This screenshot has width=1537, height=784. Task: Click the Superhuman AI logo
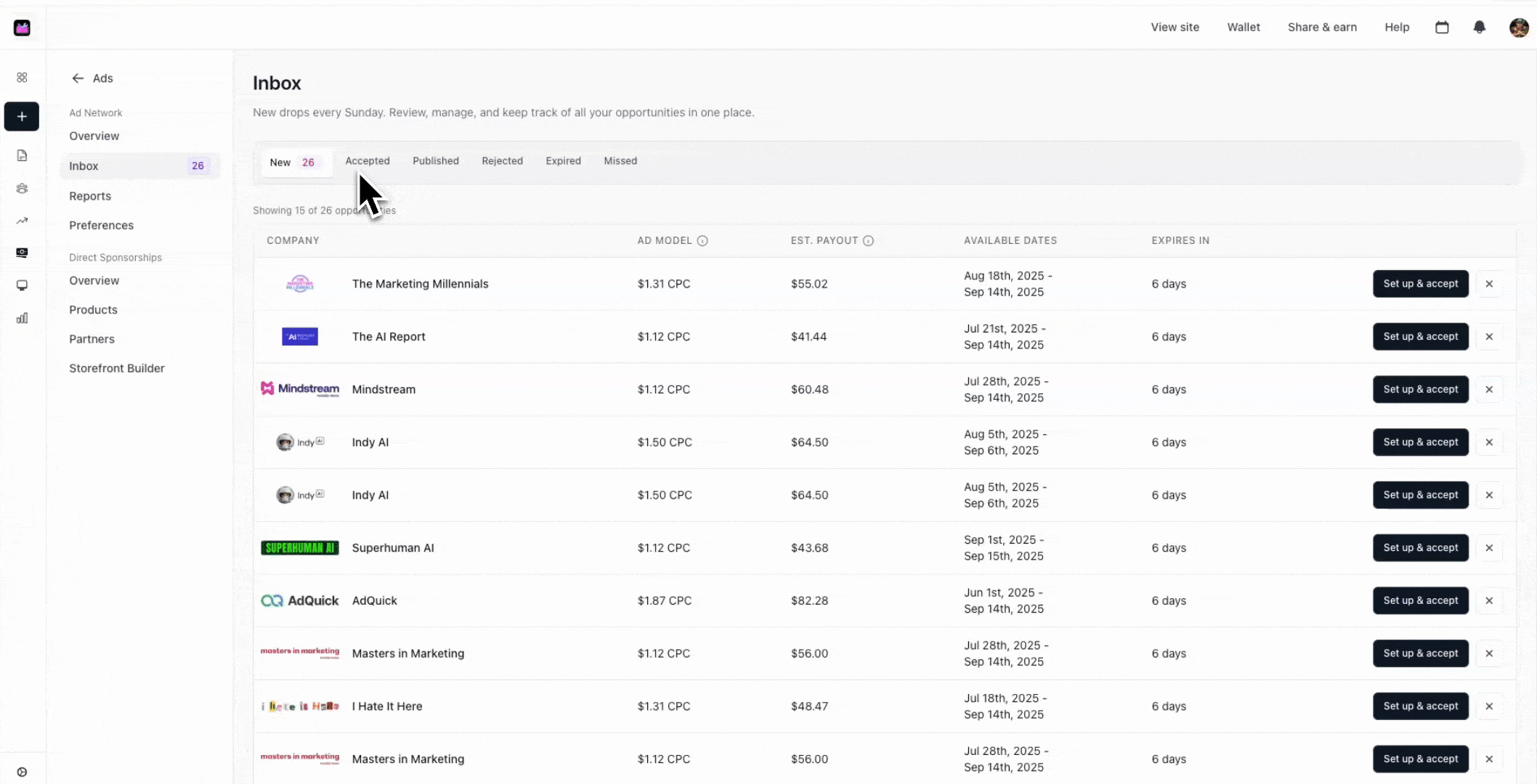click(x=300, y=548)
